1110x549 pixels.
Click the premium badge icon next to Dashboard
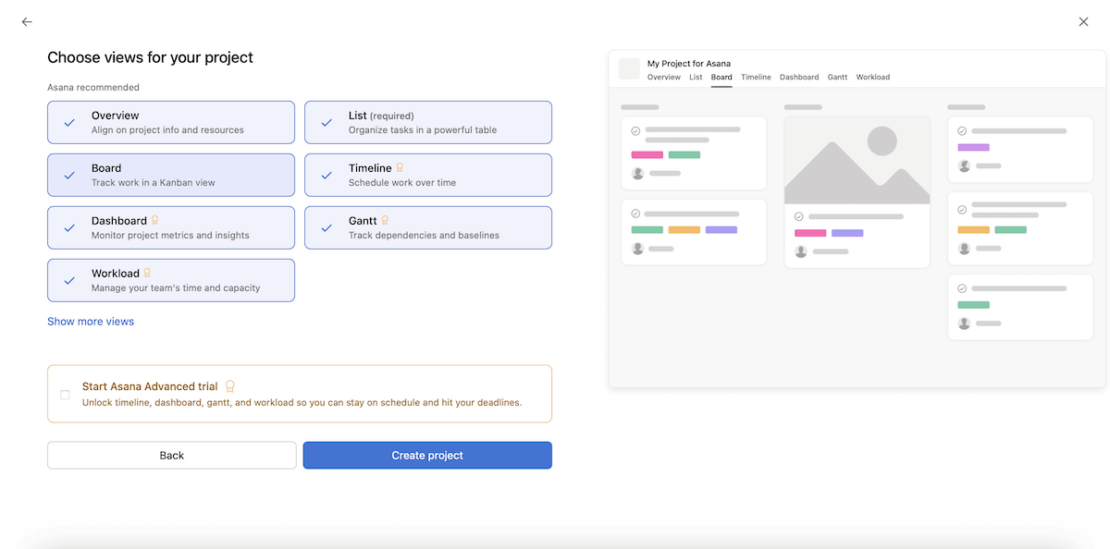154,221
